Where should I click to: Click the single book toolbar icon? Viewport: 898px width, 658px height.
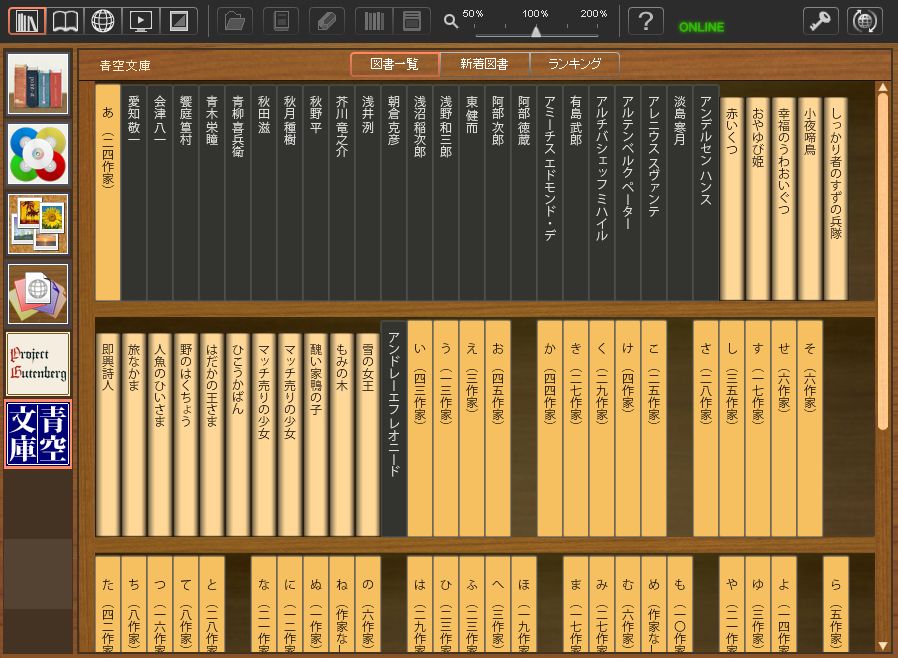click(281, 22)
